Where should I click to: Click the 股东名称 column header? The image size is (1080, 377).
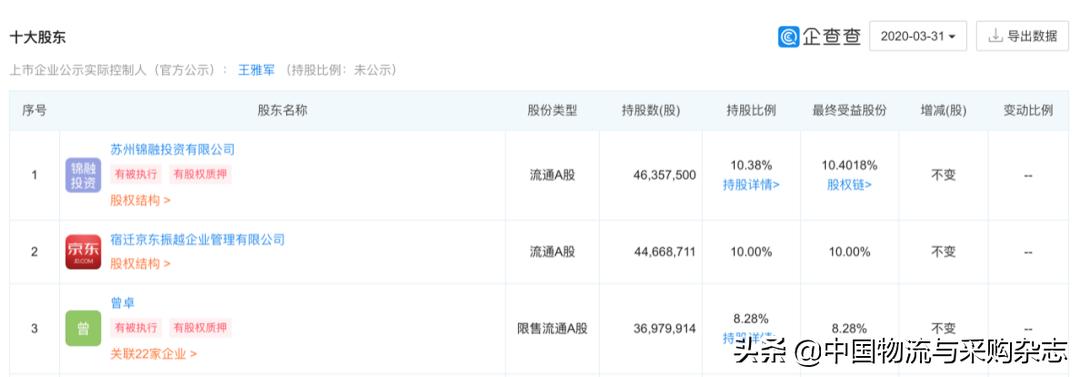(x=282, y=110)
